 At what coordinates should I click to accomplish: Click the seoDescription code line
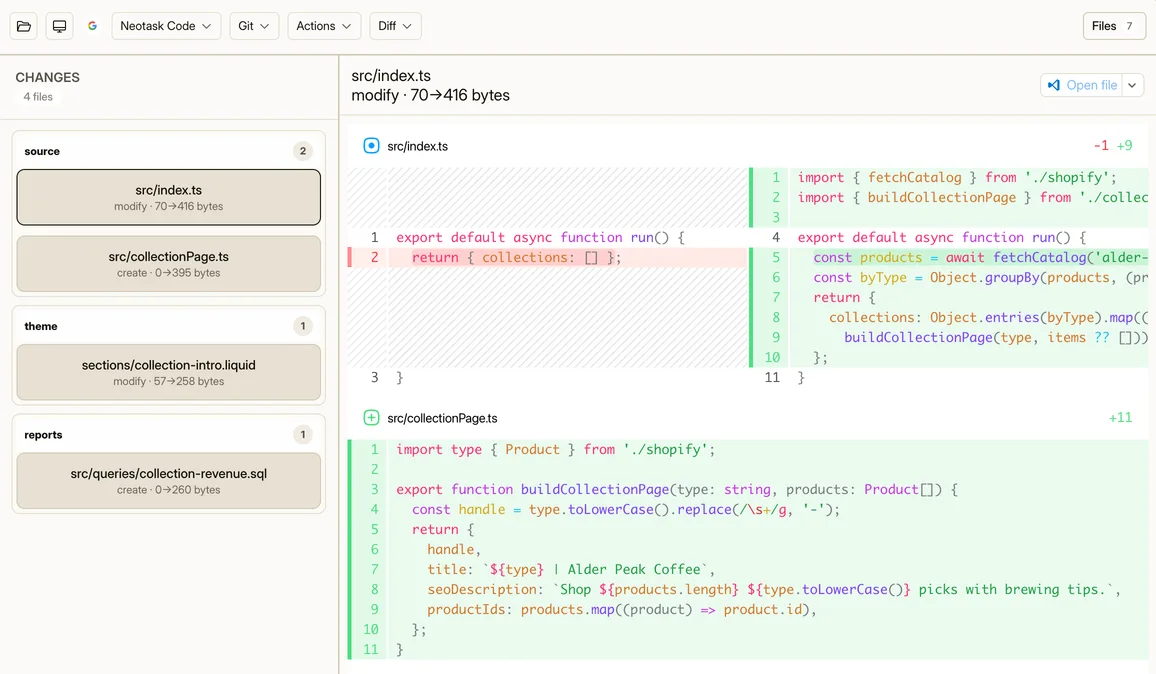748,589
